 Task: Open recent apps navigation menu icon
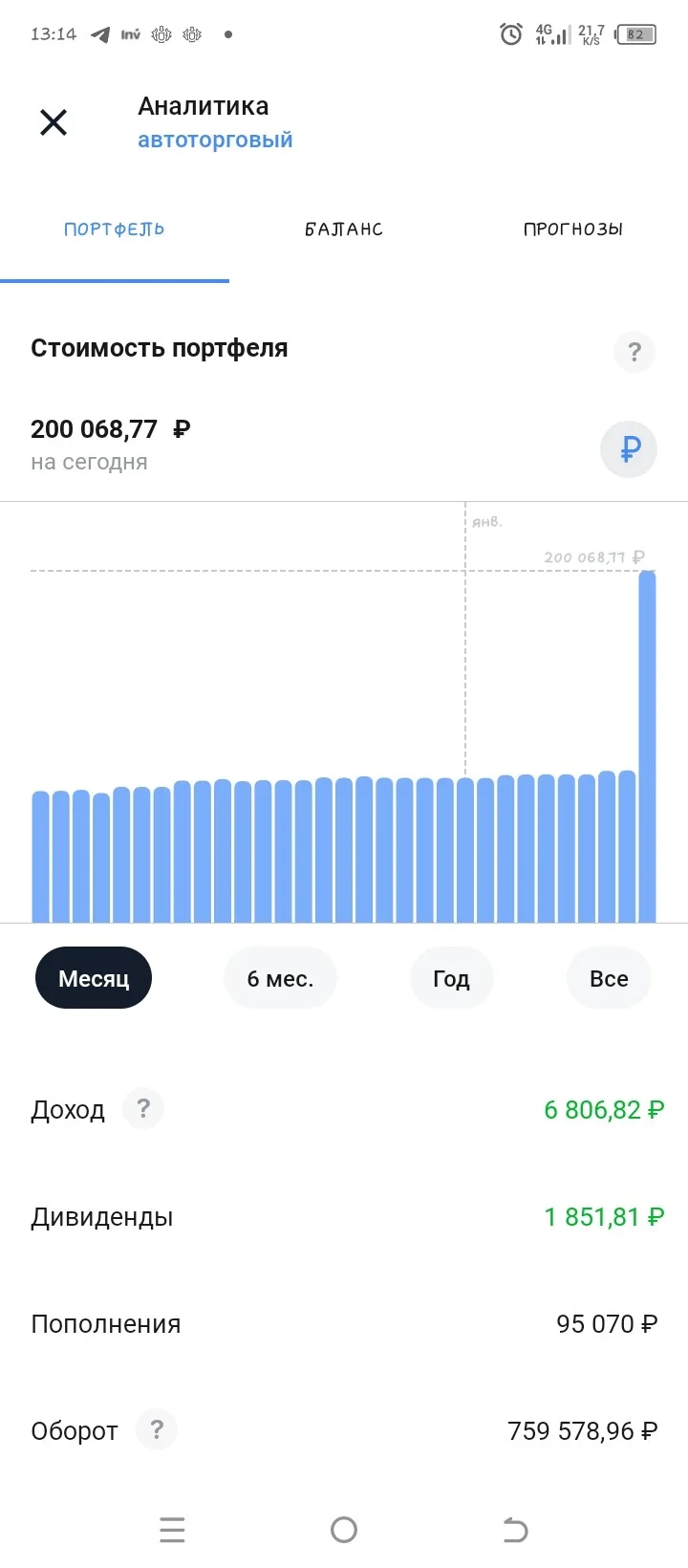[x=172, y=1530]
